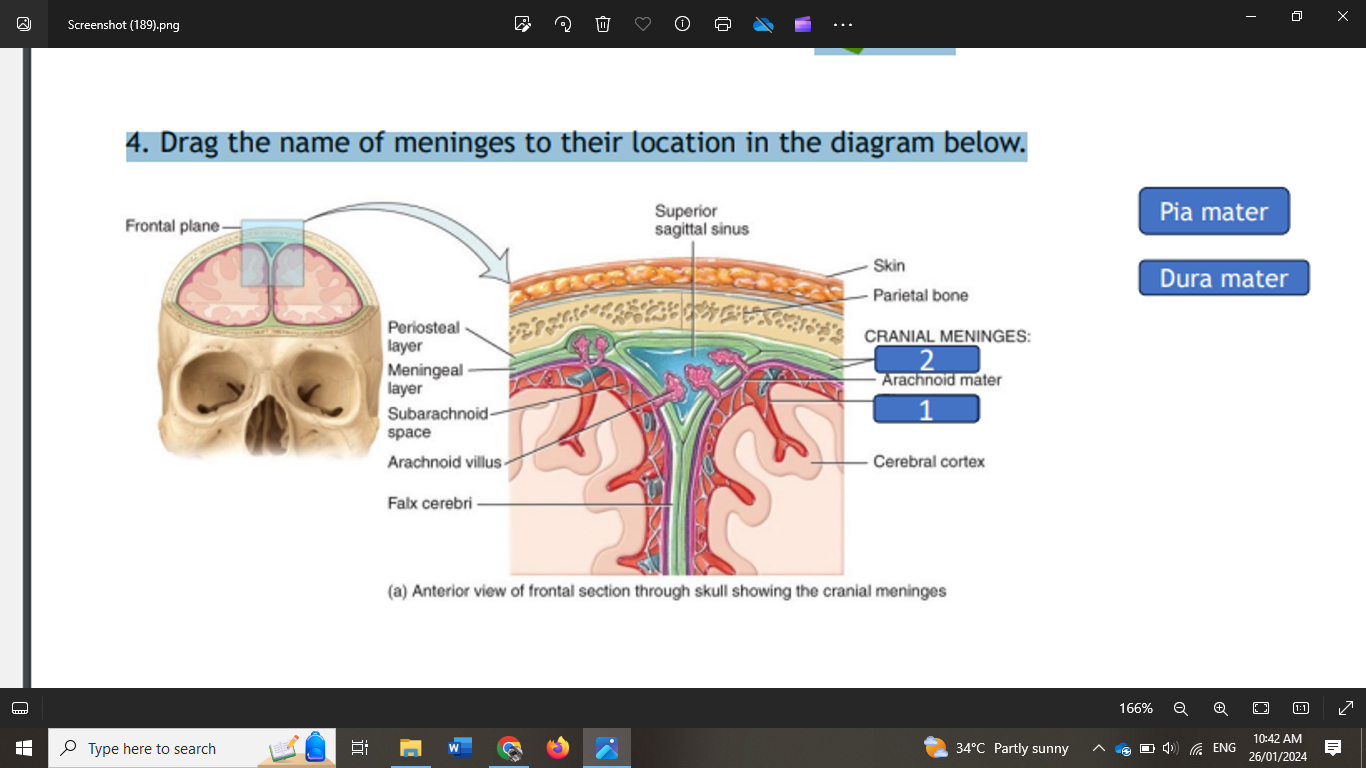The height and width of the screenshot is (768, 1366).
Task: Open the volume slider from the tray
Action: 1168,747
